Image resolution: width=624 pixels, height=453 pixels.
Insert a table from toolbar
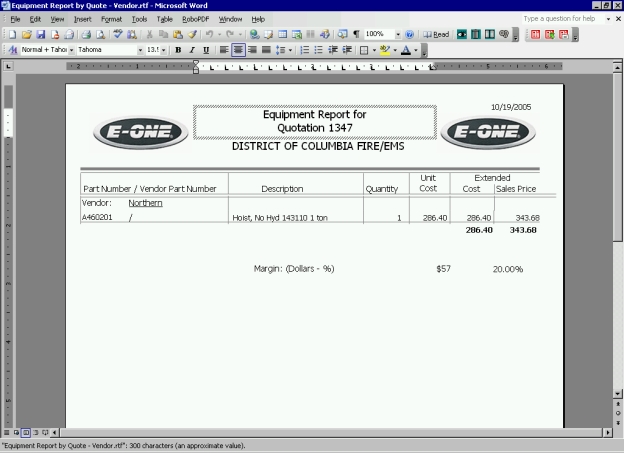283,35
